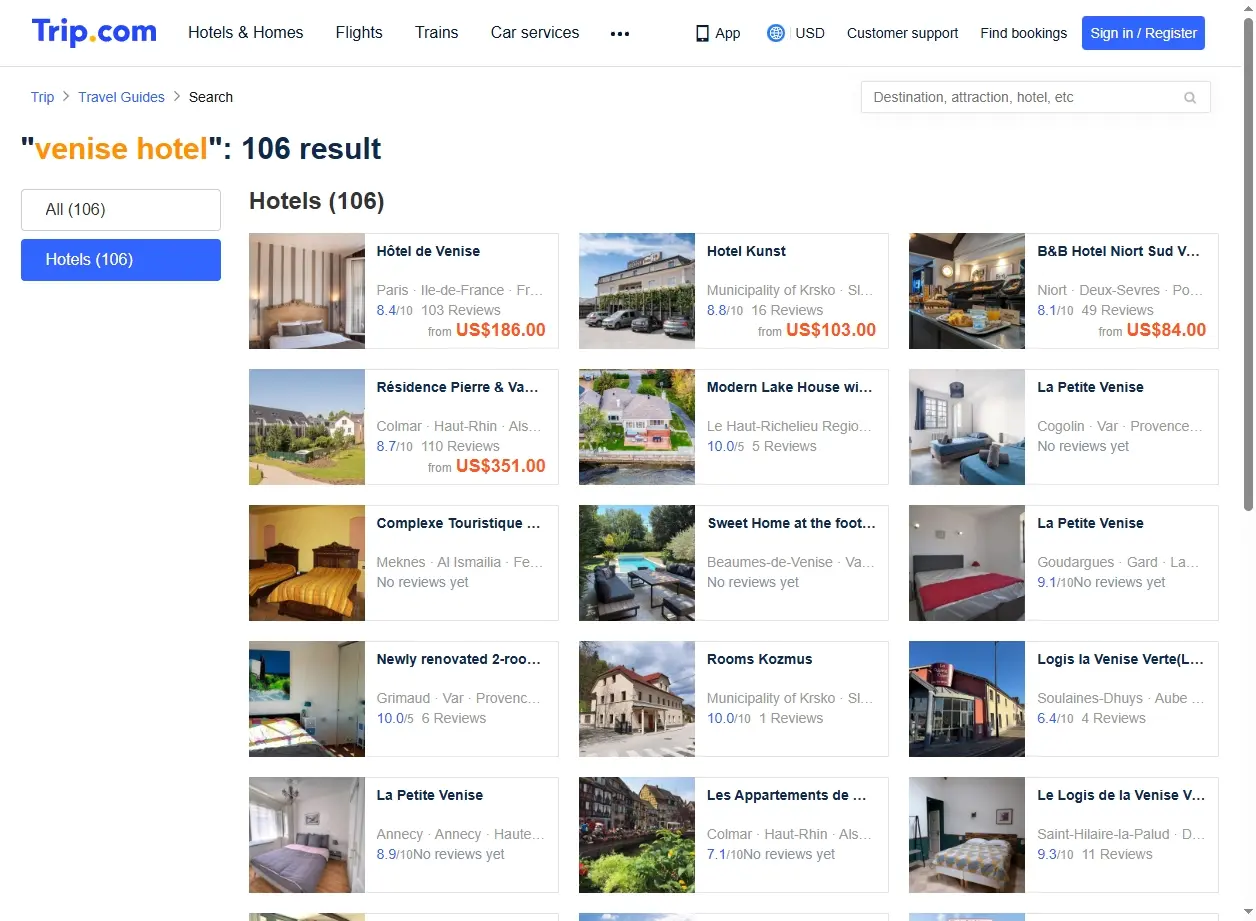Click the 110 Reviews text
This screenshot has height=921, width=1256.
(460, 446)
